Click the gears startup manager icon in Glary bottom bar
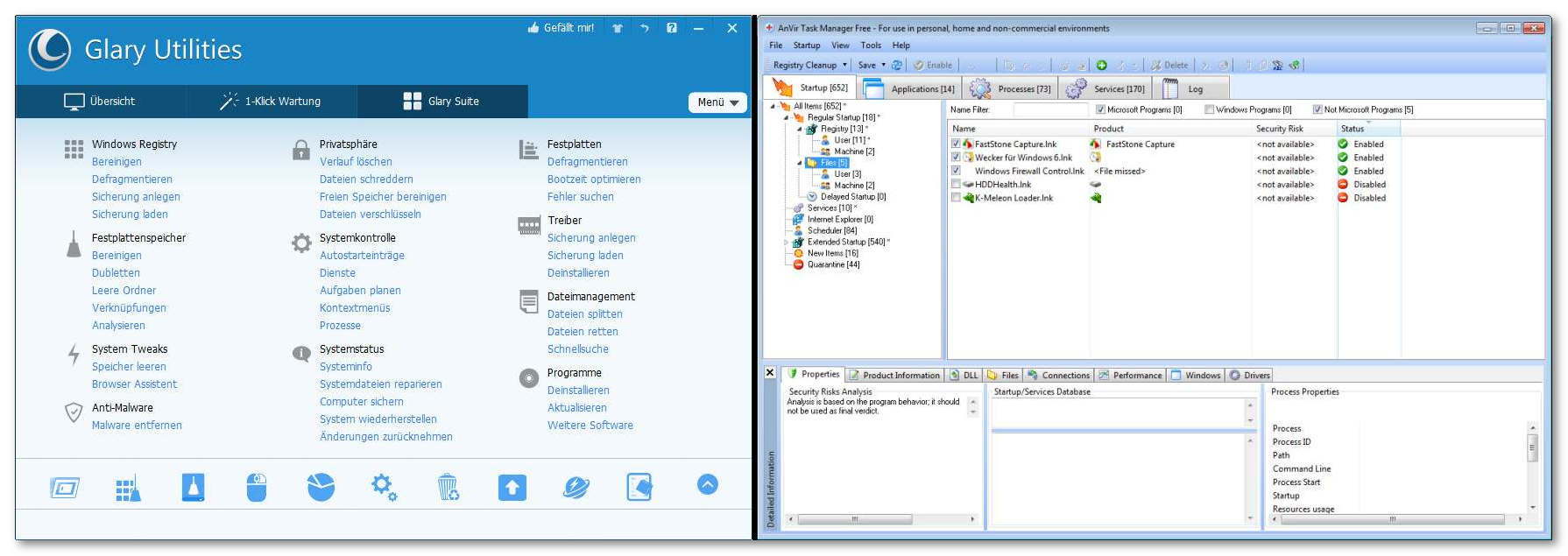1568x556 pixels. [x=384, y=487]
